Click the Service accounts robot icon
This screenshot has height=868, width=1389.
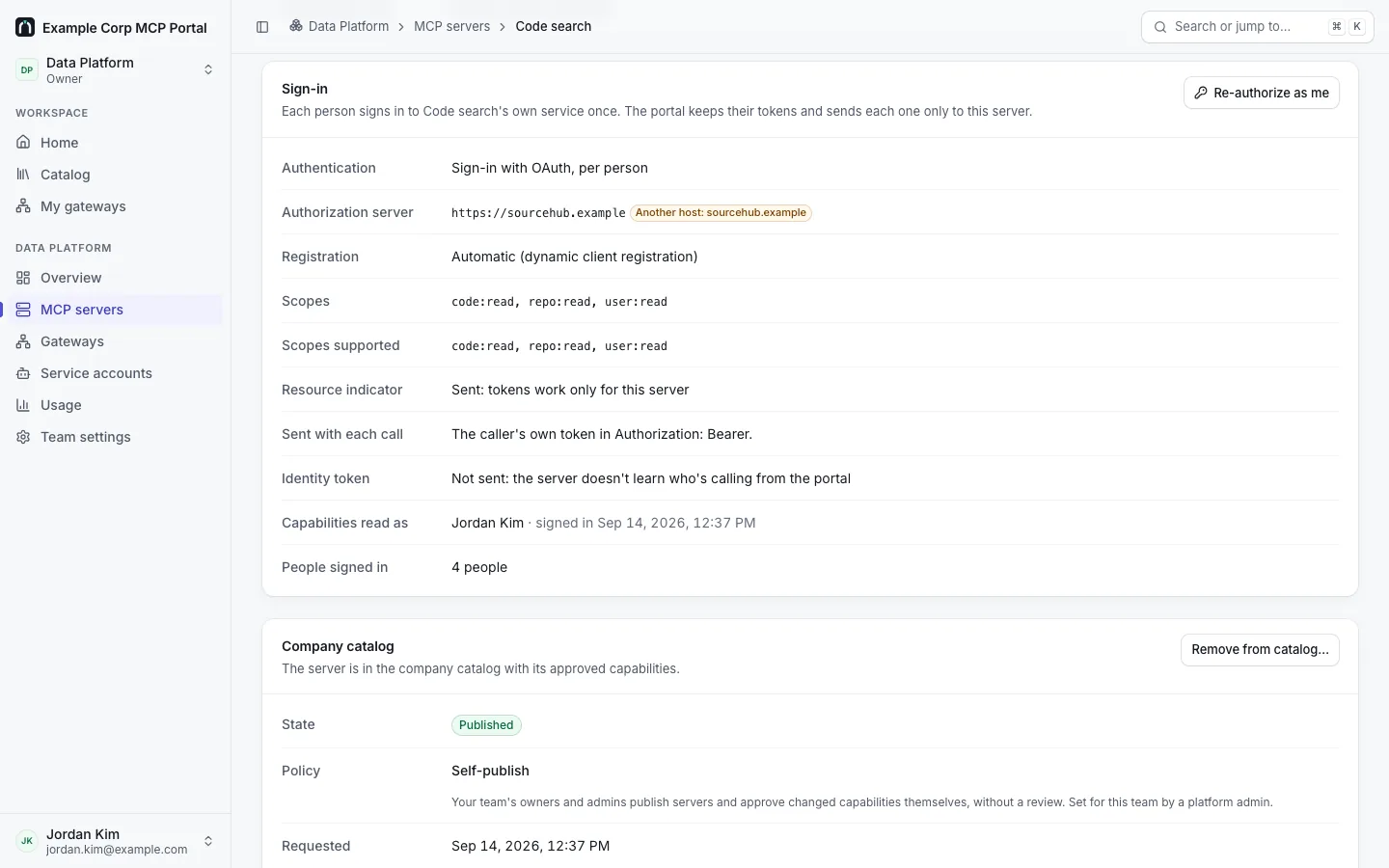(x=23, y=373)
